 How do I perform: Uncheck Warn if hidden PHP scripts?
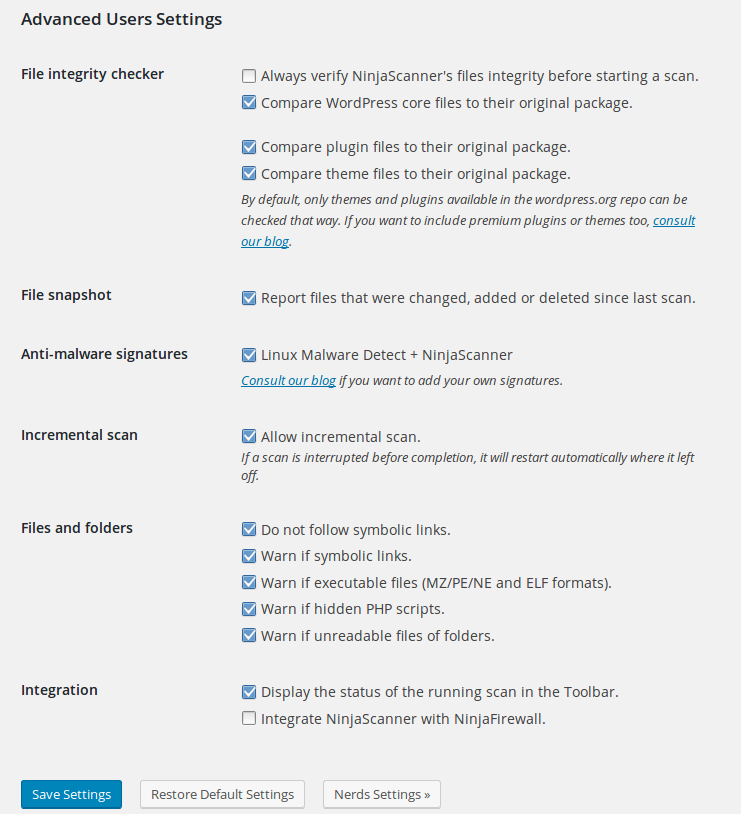pyautogui.click(x=249, y=609)
